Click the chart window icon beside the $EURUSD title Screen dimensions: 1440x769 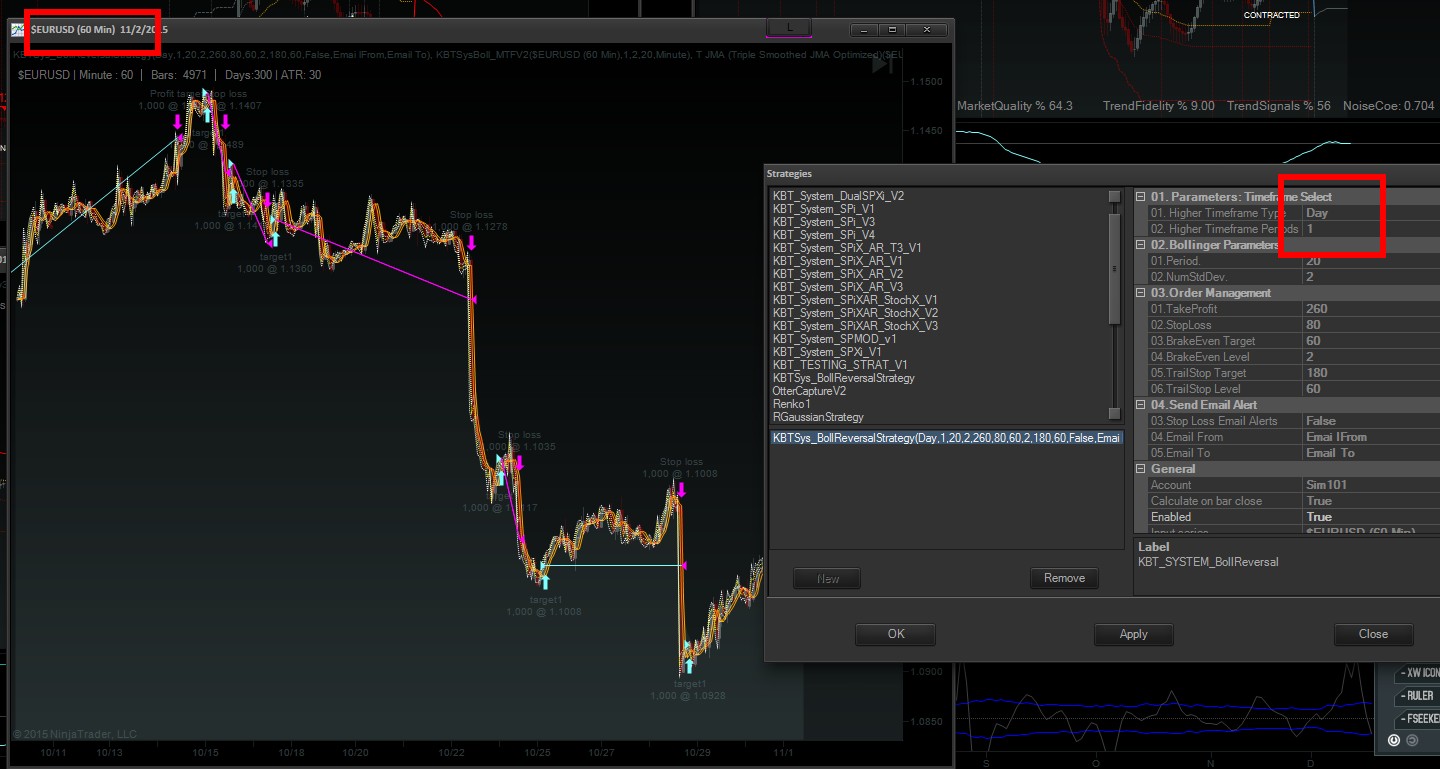click(18, 30)
